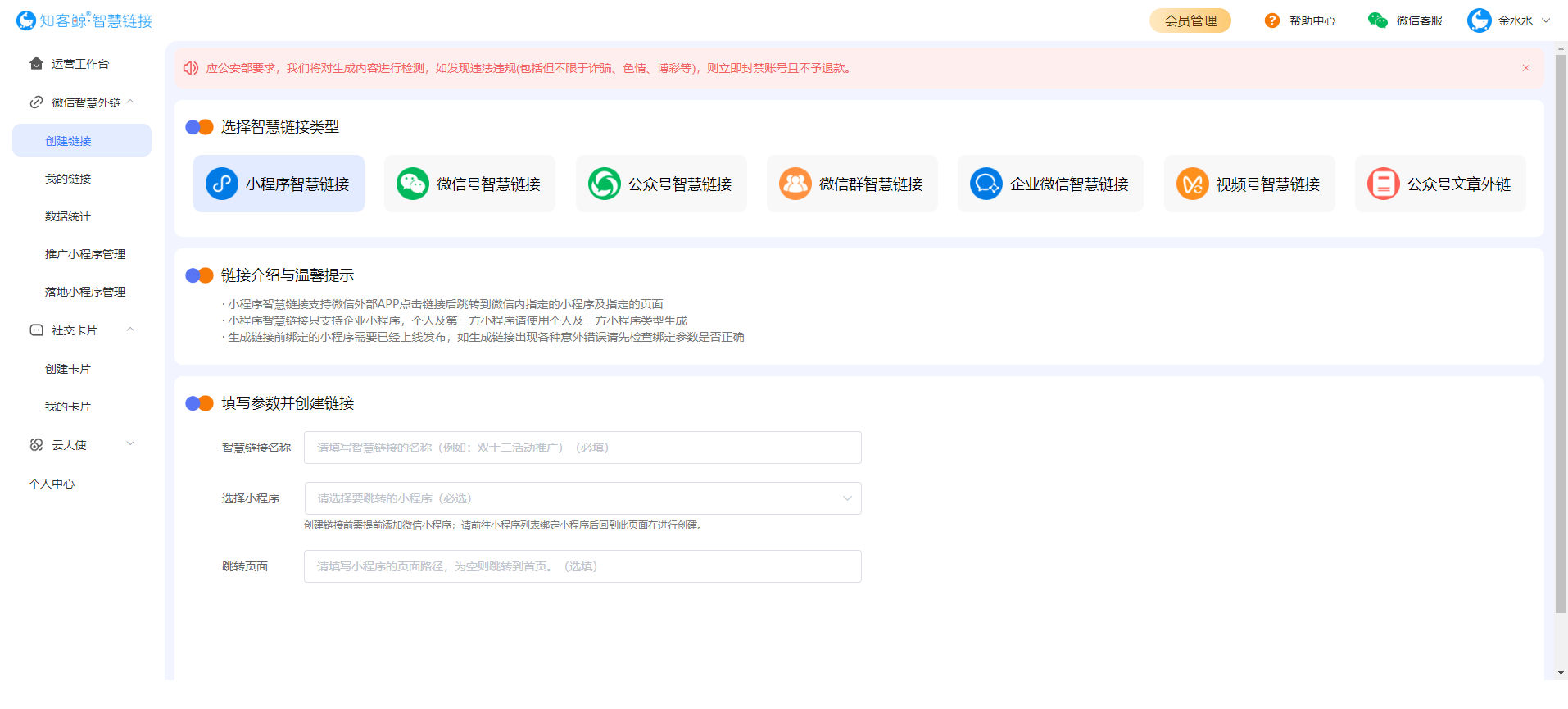Dismiss the red warning notice banner
The height and width of the screenshot is (709, 1568).
pyautogui.click(x=1525, y=68)
